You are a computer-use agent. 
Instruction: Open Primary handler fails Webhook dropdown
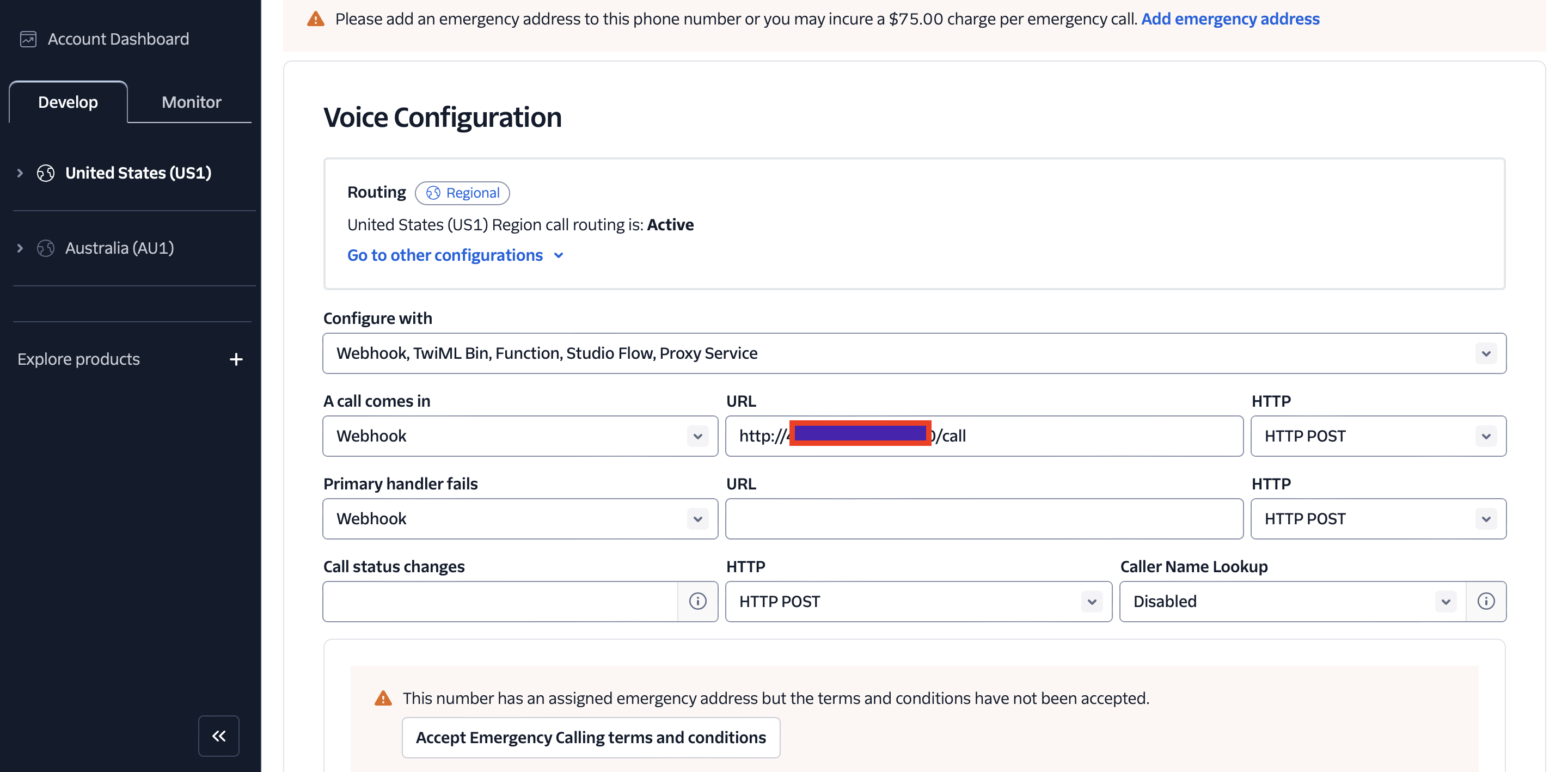click(520, 519)
